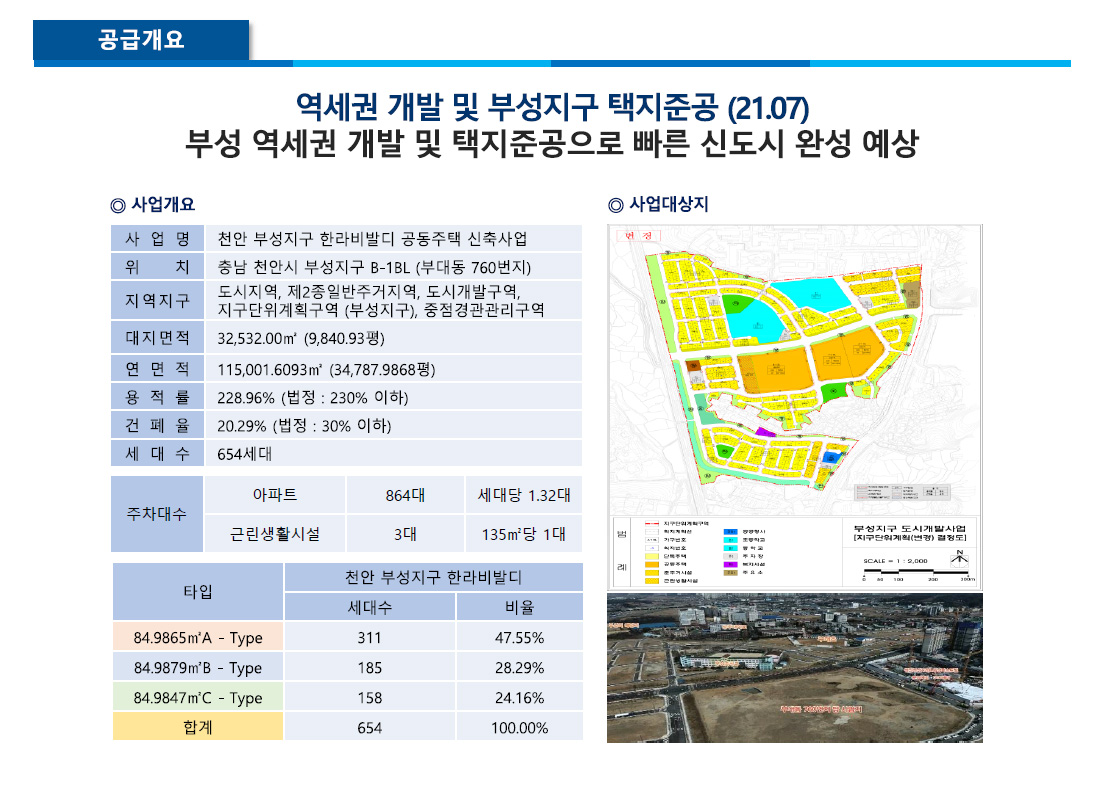The width and height of the screenshot is (1100, 790).
Task: Select the 사업명 label cell
Action: coord(157,239)
